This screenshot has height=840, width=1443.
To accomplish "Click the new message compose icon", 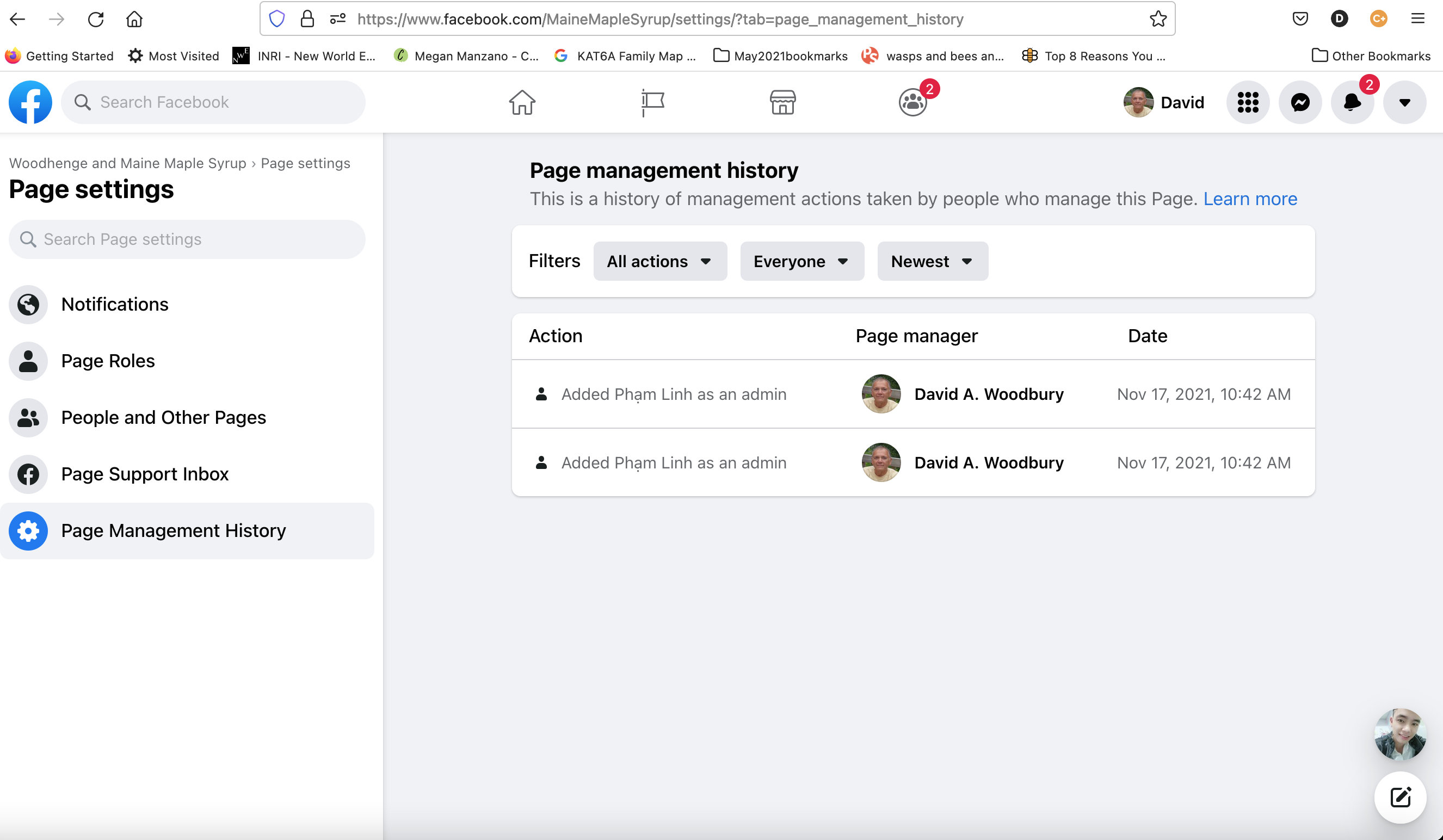I will pos(1400,797).
